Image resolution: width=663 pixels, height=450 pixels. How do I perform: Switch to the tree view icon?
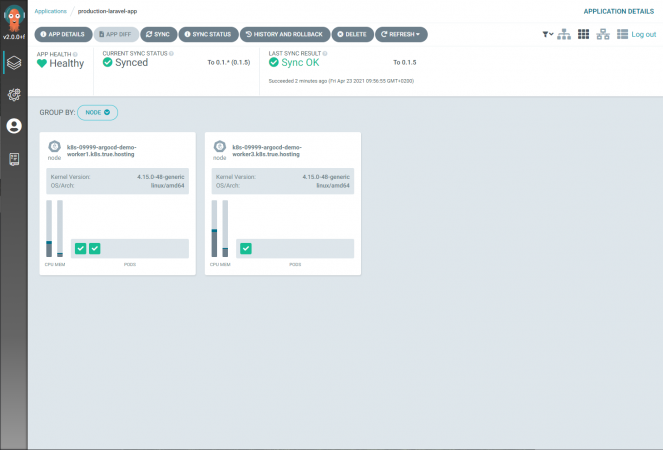[564, 34]
